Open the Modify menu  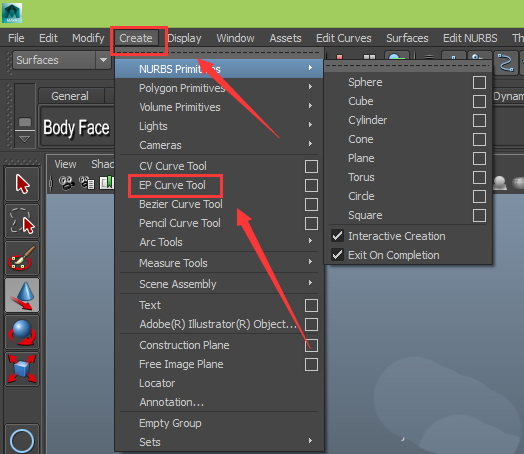click(x=88, y=38)
